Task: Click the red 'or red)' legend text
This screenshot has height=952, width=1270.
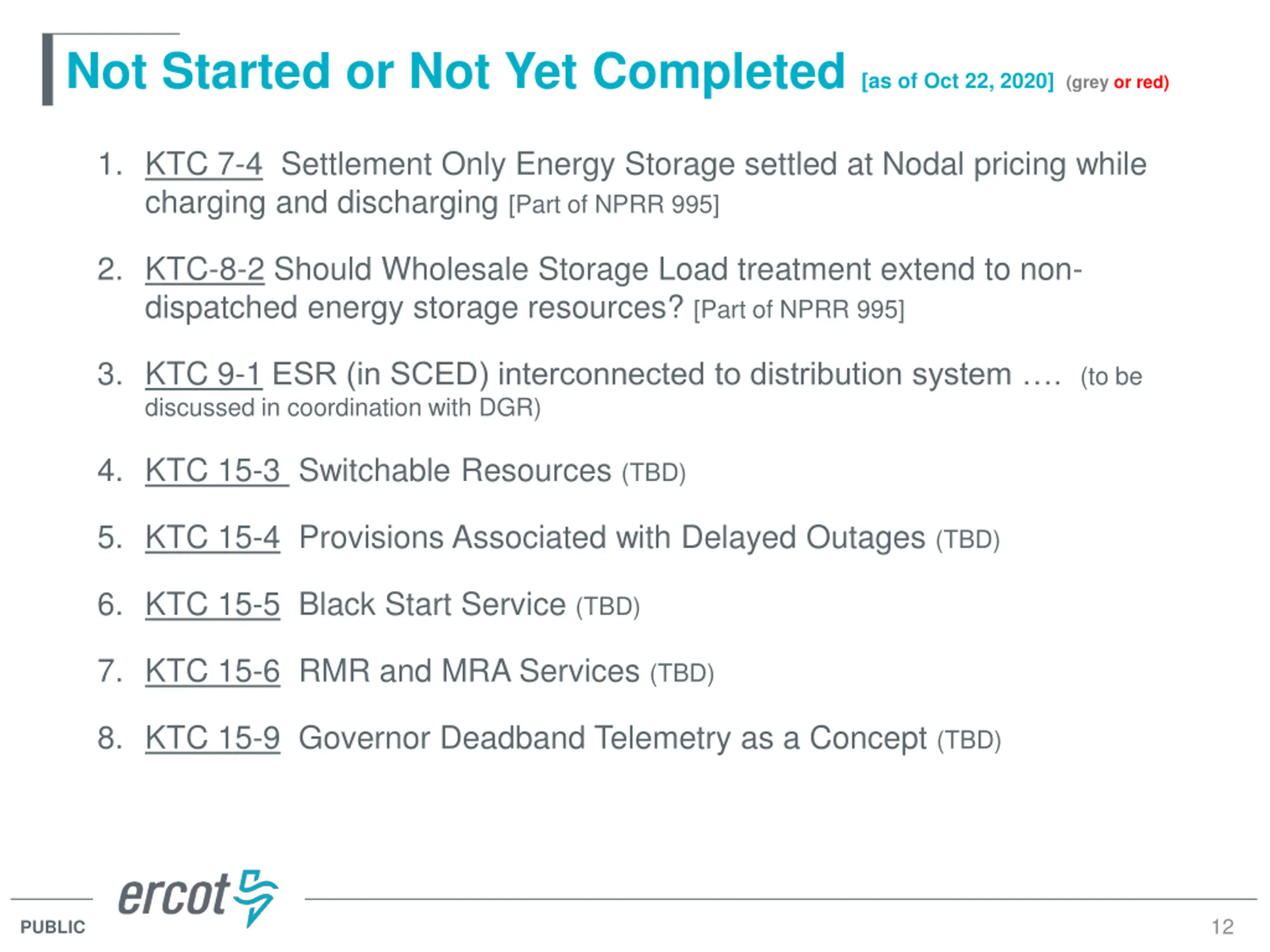Action: 1142,83
